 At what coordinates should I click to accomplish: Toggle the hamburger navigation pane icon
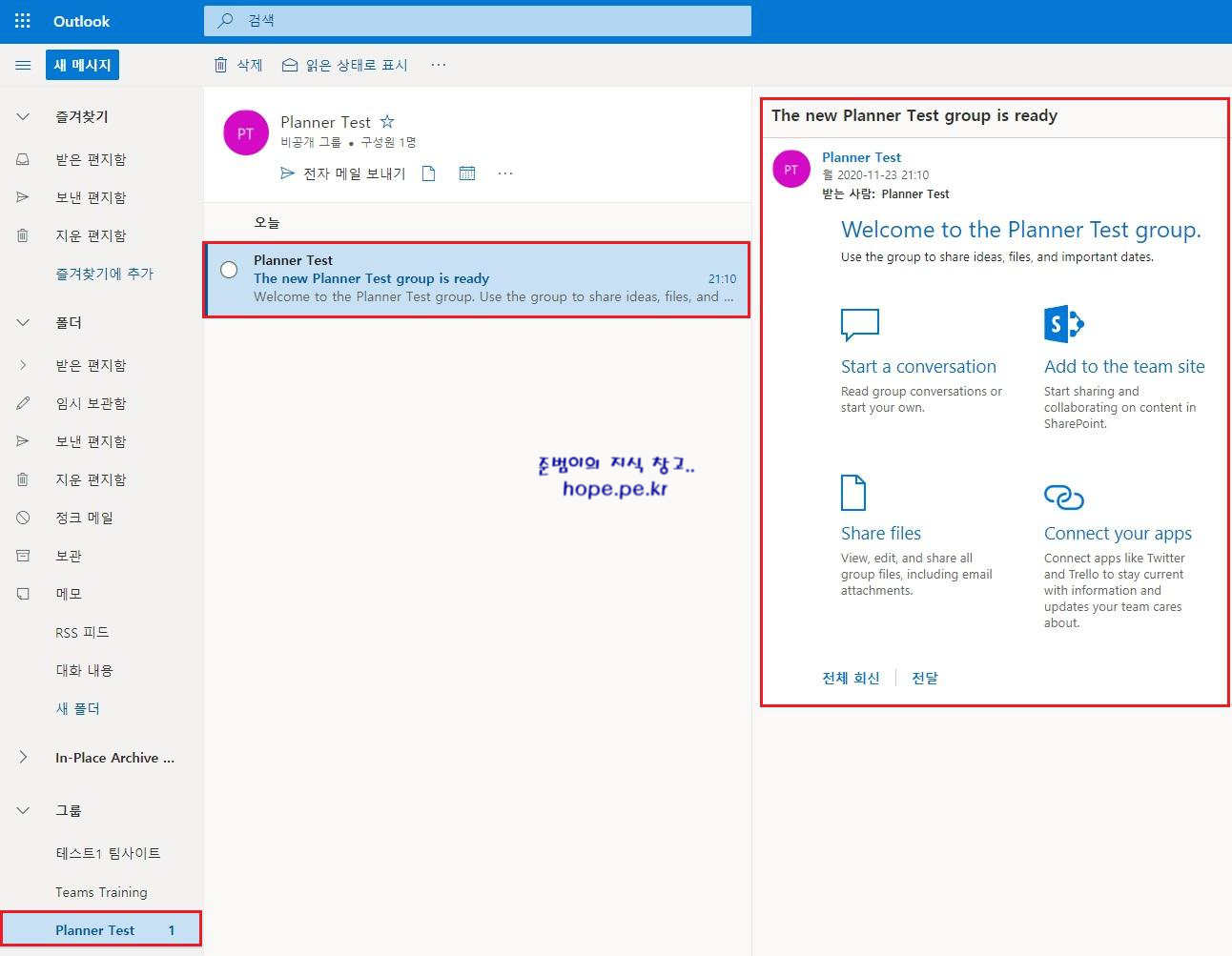[23, 65]
